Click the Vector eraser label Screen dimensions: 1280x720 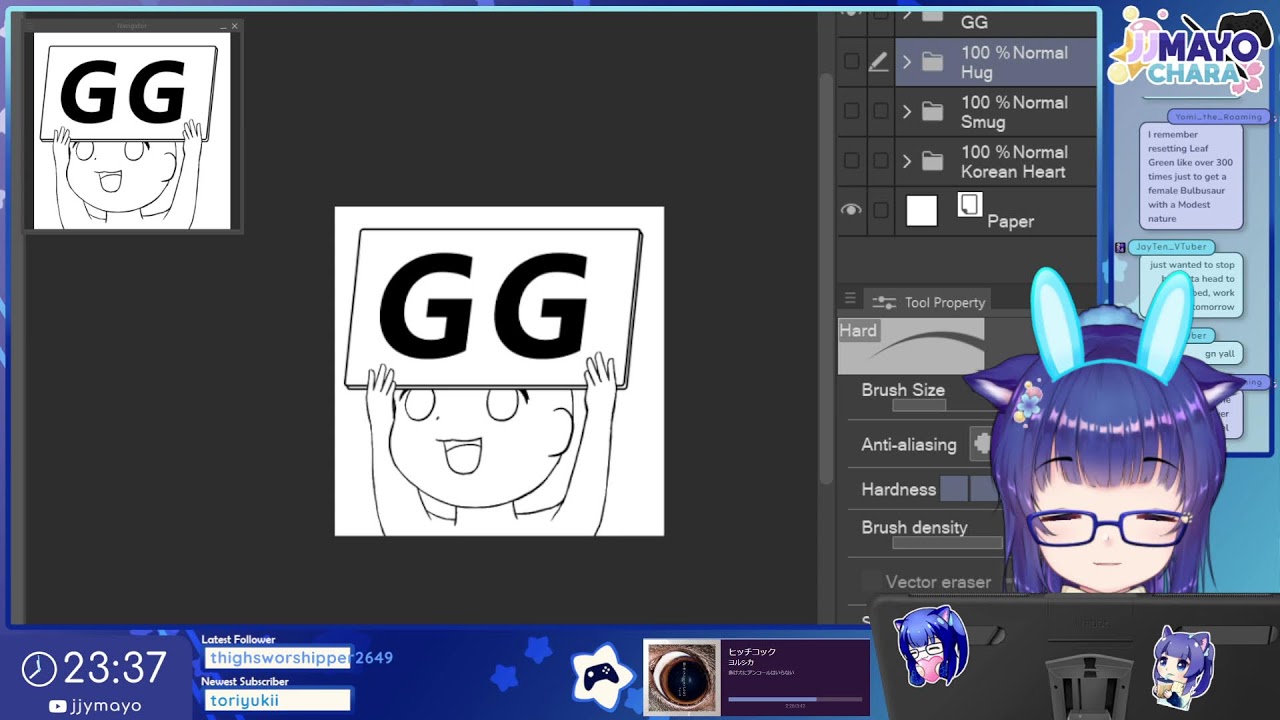point(938,581)
